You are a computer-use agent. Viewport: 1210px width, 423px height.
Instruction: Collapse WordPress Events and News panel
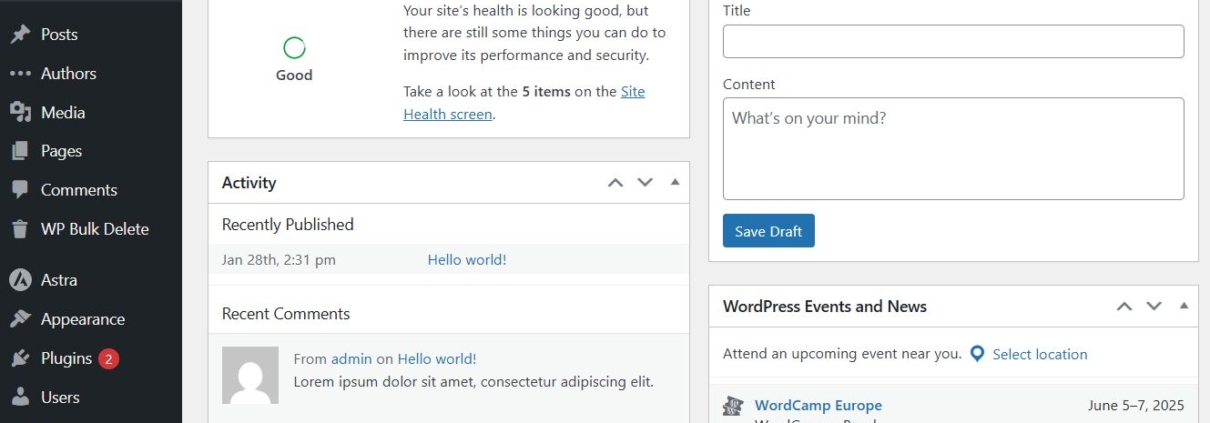coord(1183,305)
